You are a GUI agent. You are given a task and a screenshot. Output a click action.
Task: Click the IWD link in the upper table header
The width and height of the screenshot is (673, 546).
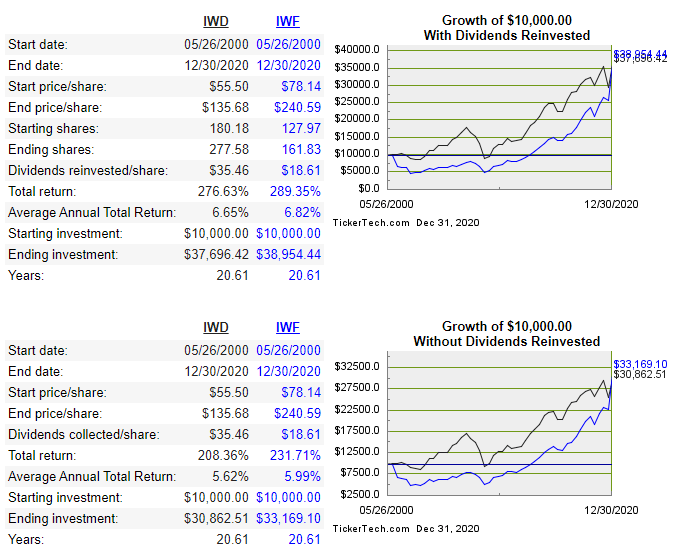(x=216, y=20)
